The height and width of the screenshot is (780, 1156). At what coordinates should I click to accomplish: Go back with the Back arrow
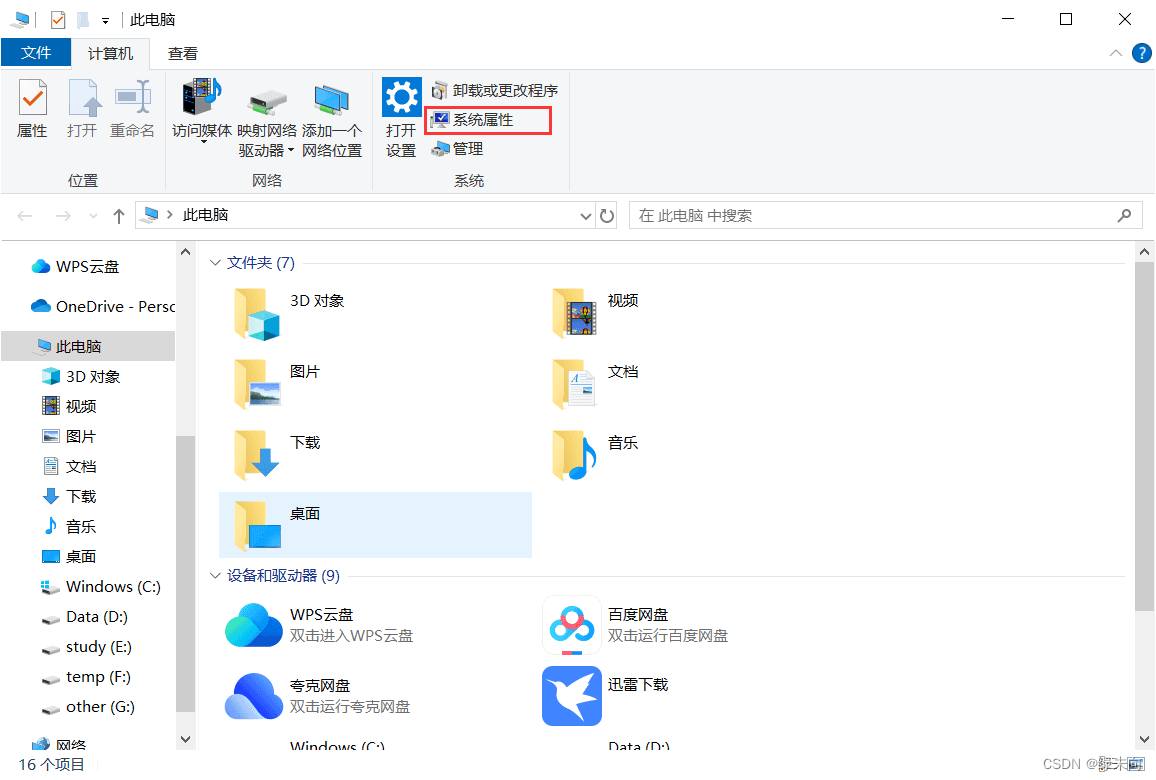(x=25, y=216)
